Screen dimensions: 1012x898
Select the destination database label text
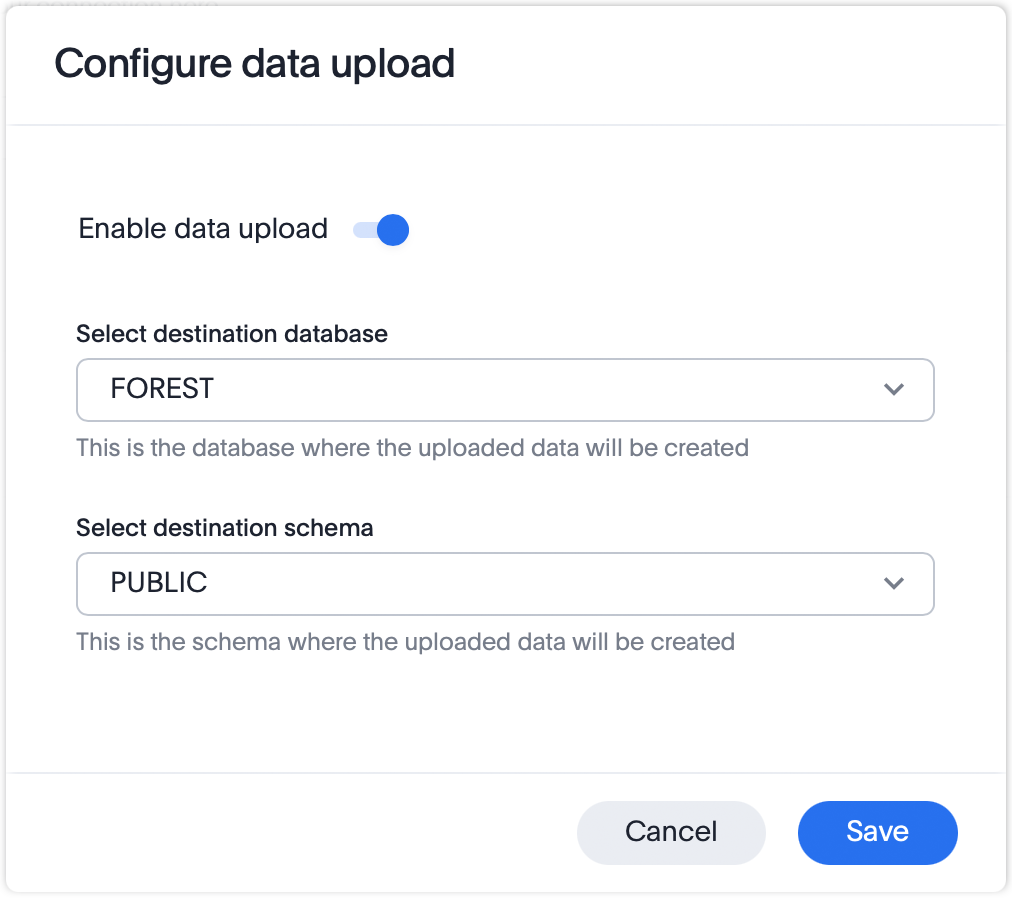click(231, 334)
